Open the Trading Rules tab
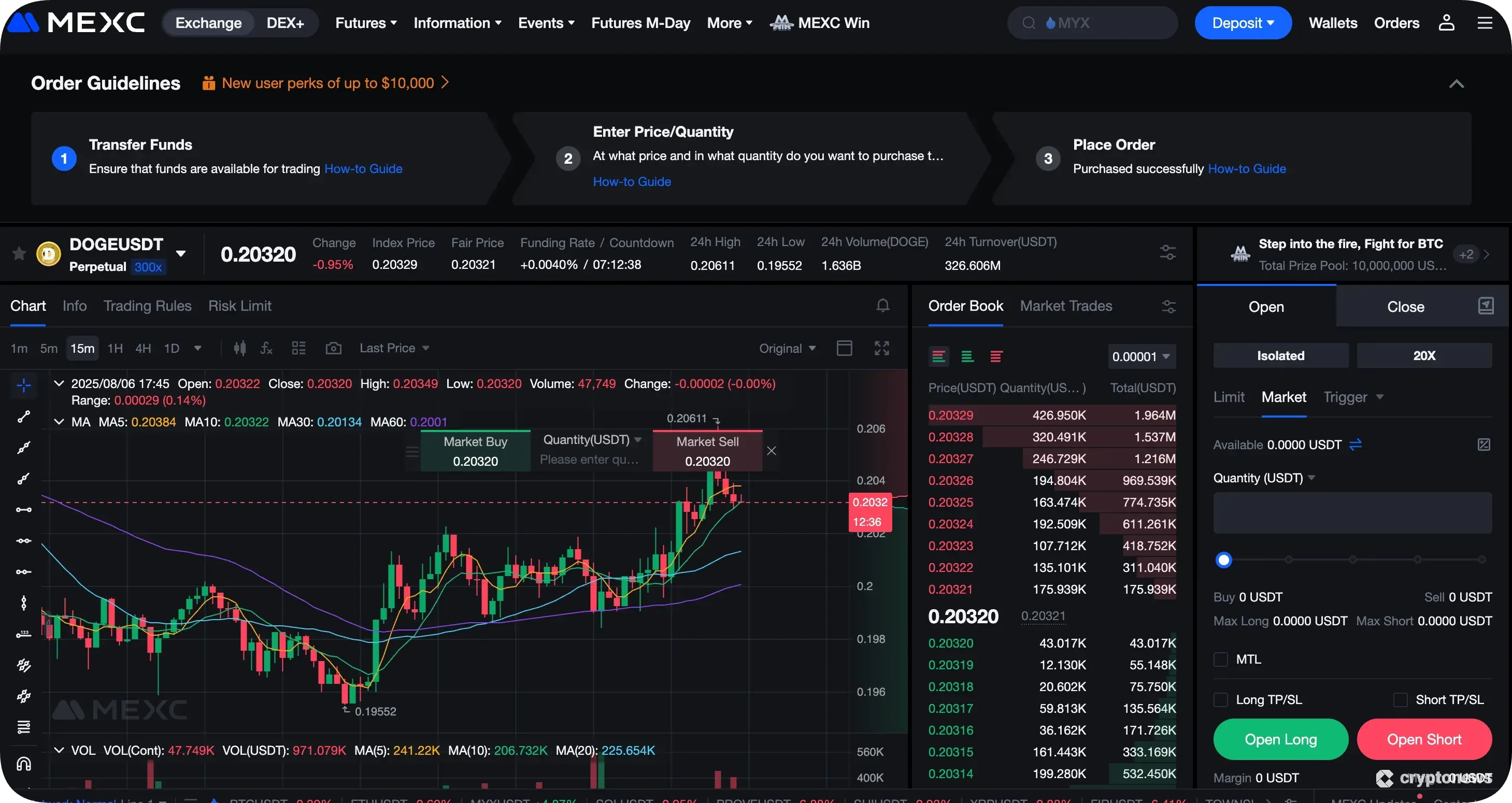Screen dimensions: 1512x803 (x=147, y=306)
